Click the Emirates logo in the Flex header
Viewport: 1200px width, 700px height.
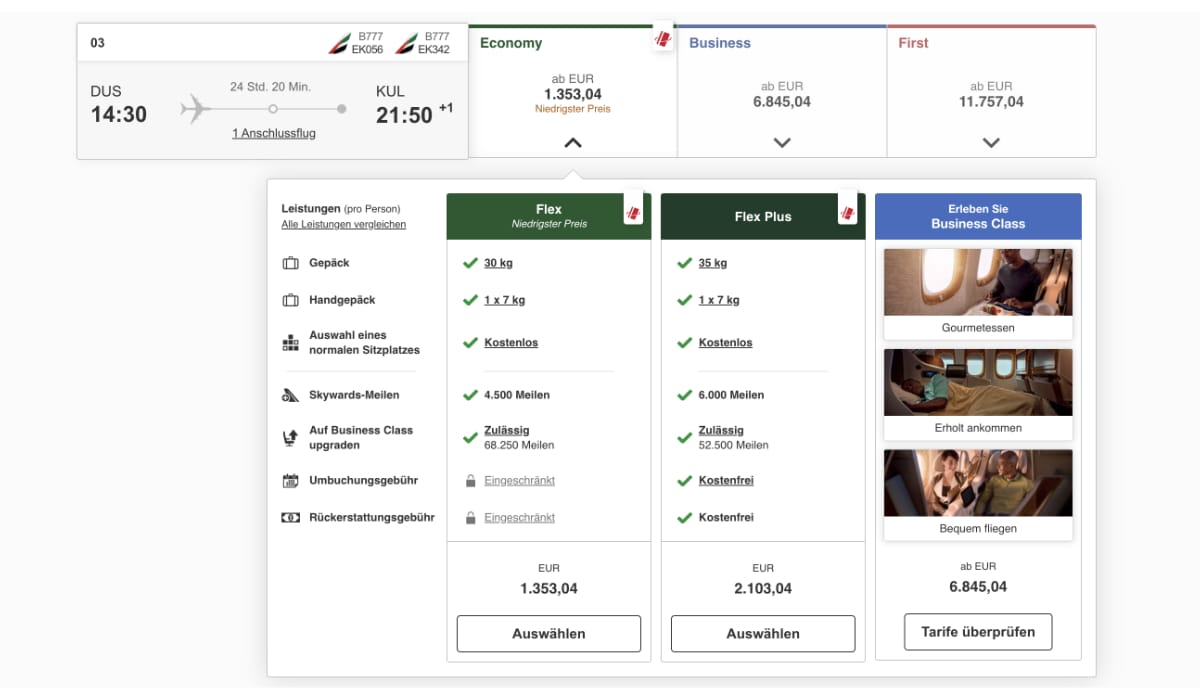click(x=633, y=211)
